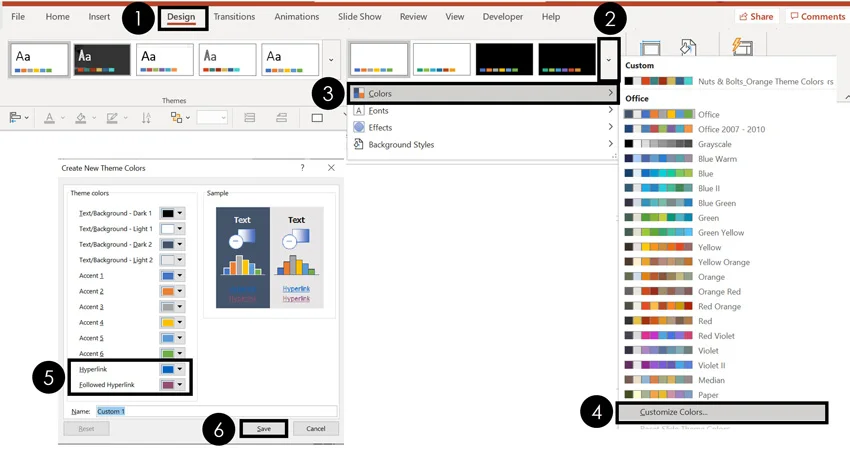Choose the Office color theme
This screenshot has height=453, width=850.
point(726,114)
